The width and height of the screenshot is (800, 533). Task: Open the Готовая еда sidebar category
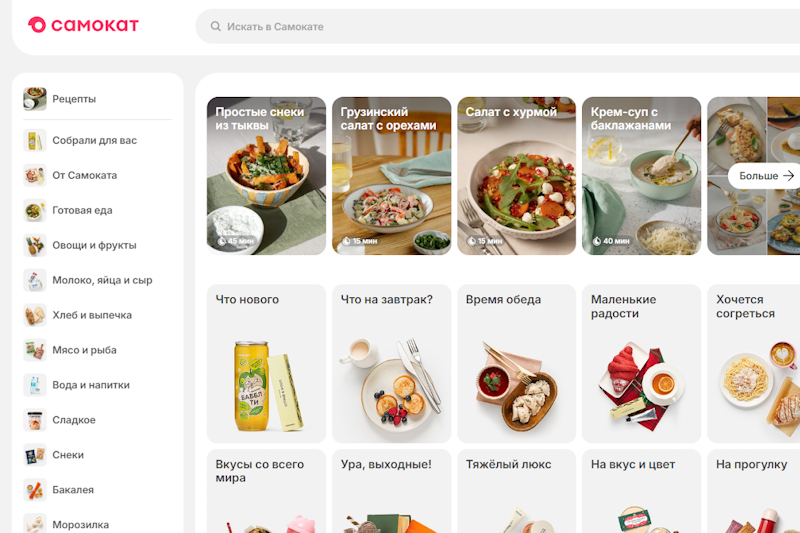pyautogui.click(x=97, y=211)
